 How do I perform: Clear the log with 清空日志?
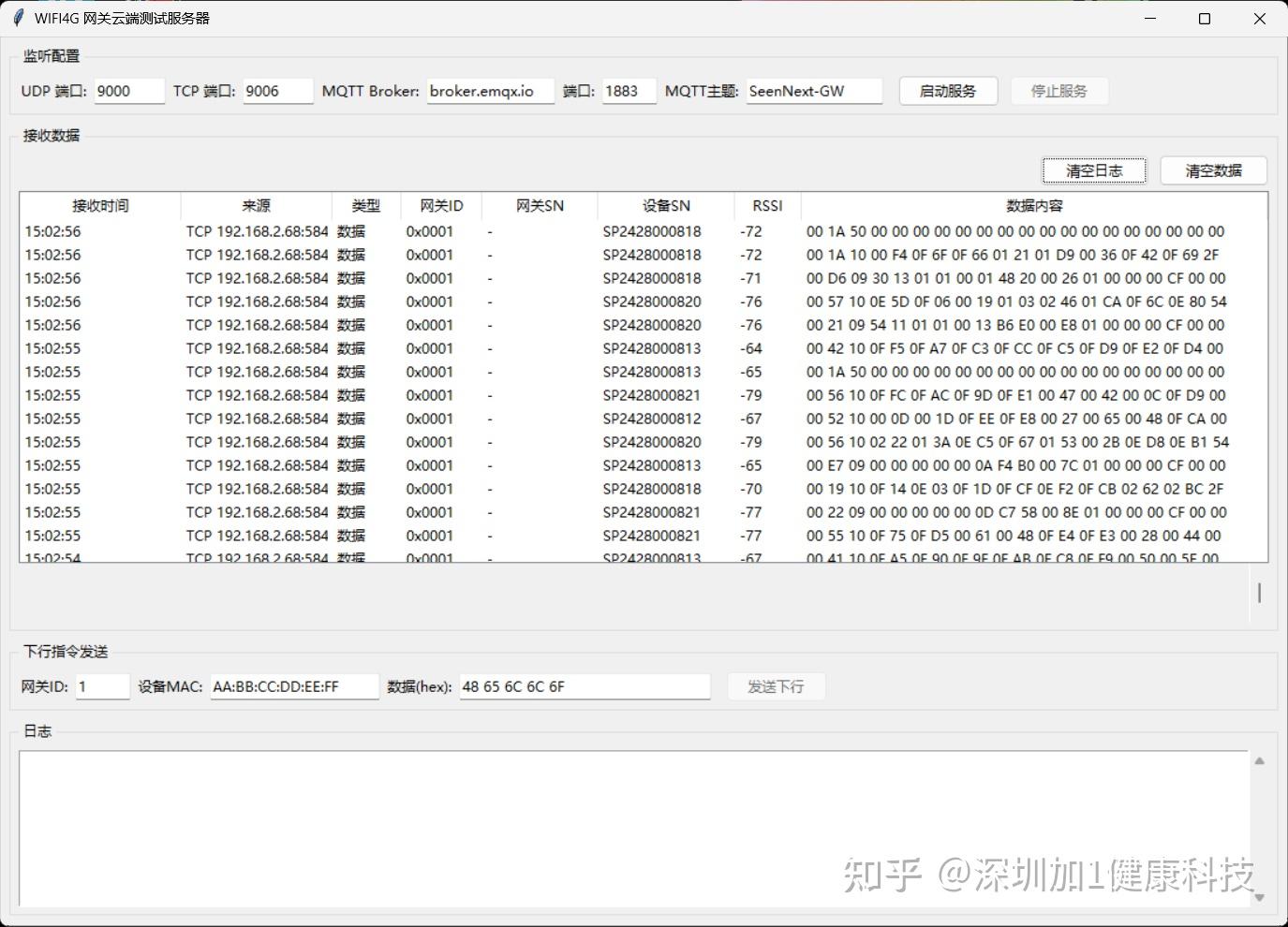(1094, 170)
